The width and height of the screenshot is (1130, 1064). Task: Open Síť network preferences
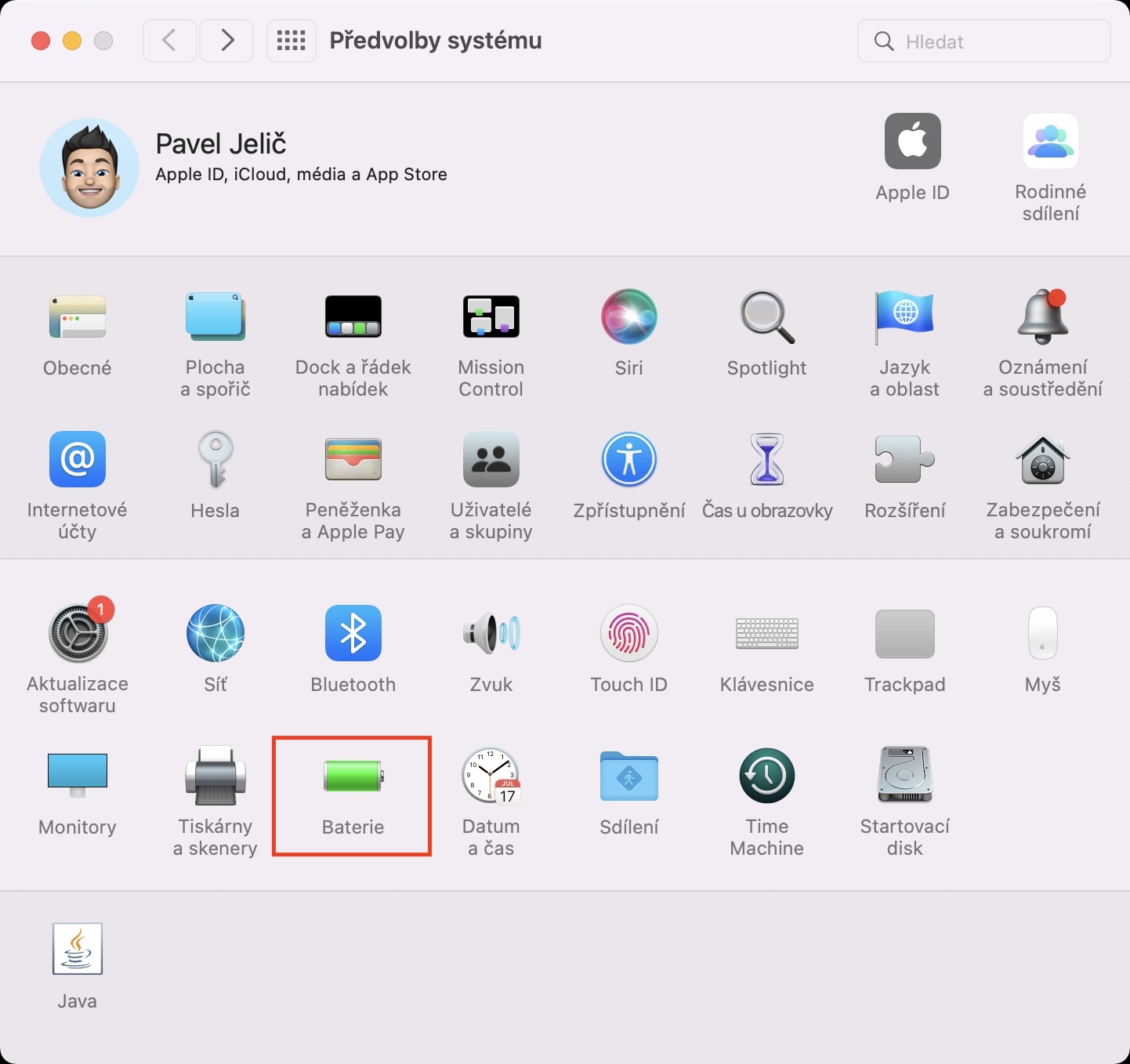point(215,633)
